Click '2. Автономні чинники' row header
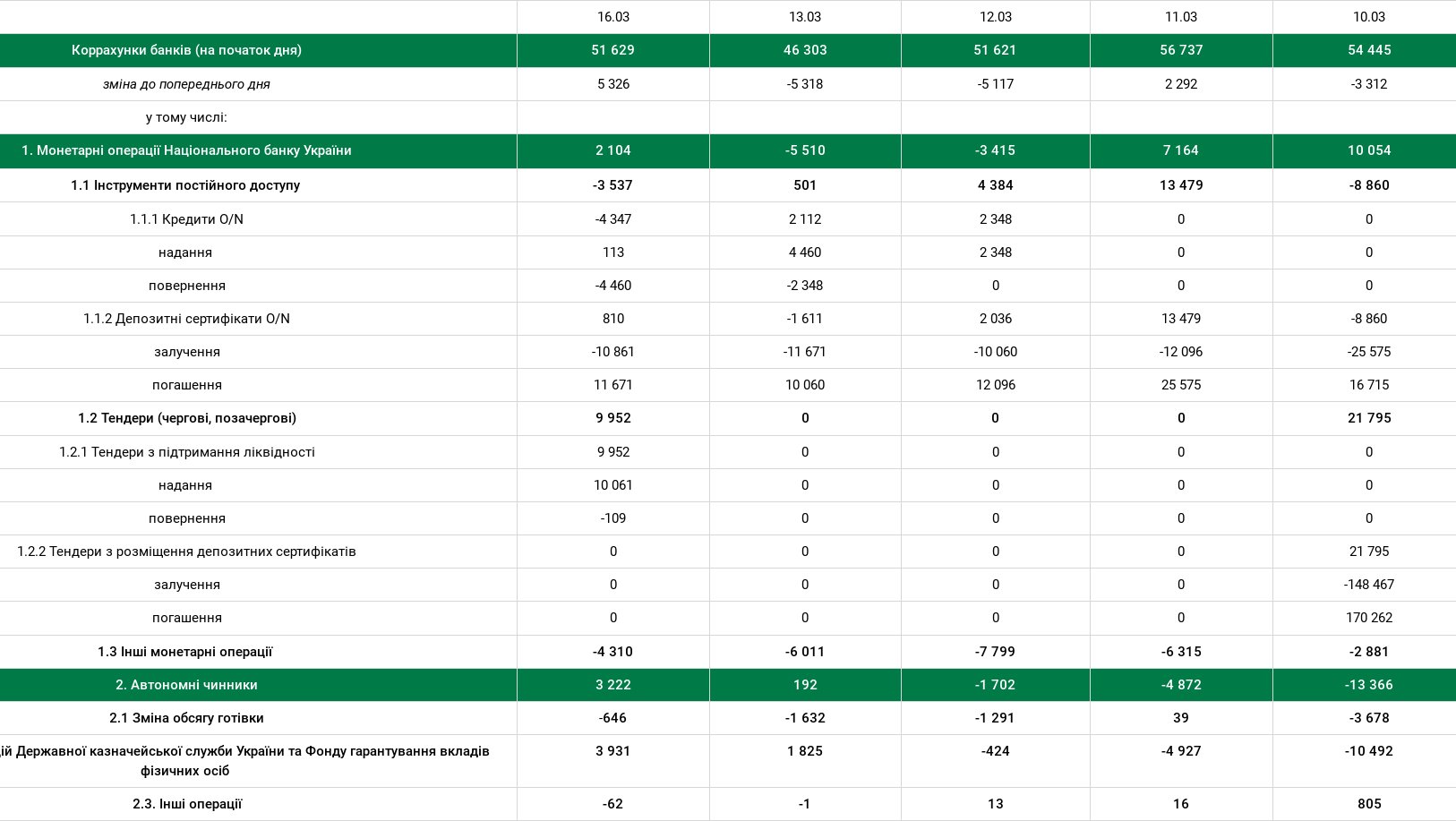 tap(186, 685)
